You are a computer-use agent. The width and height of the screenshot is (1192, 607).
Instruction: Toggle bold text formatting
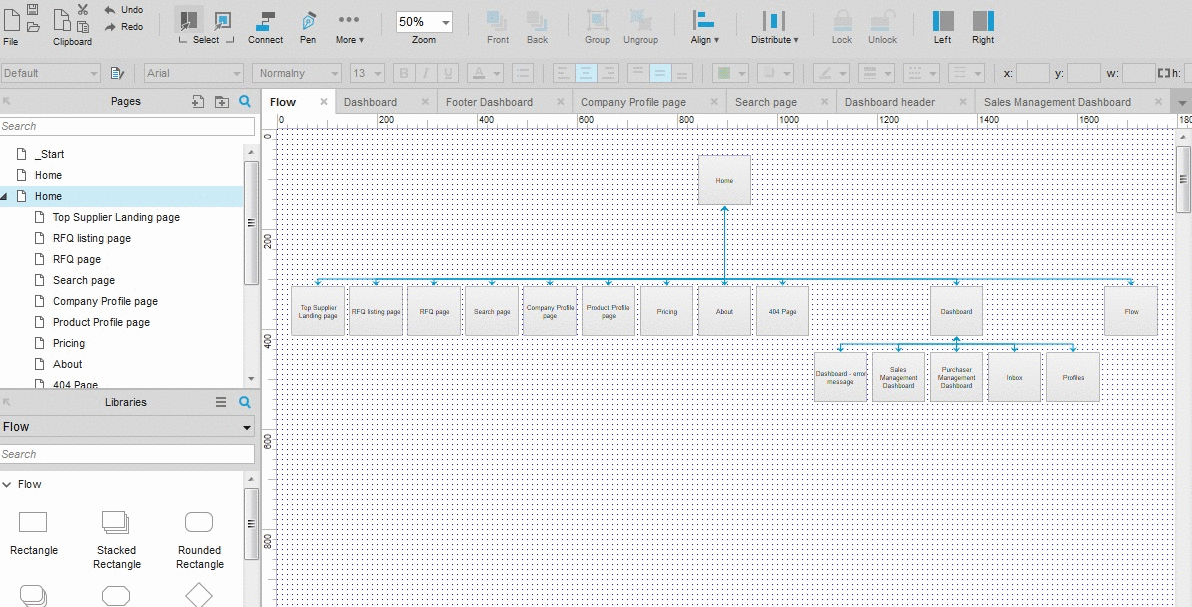401,72
